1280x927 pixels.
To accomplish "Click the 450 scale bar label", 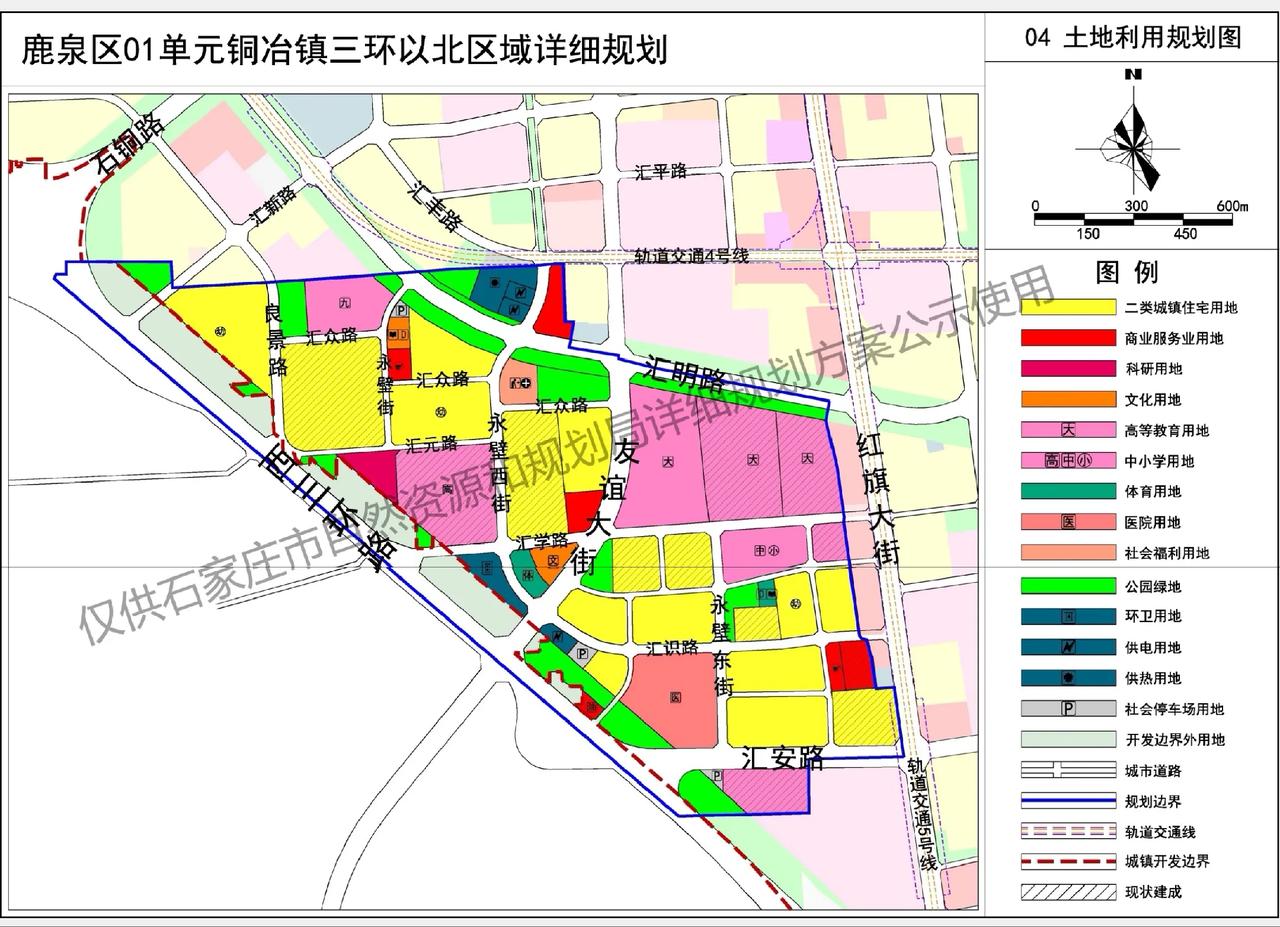I will tap(1184, 234).
